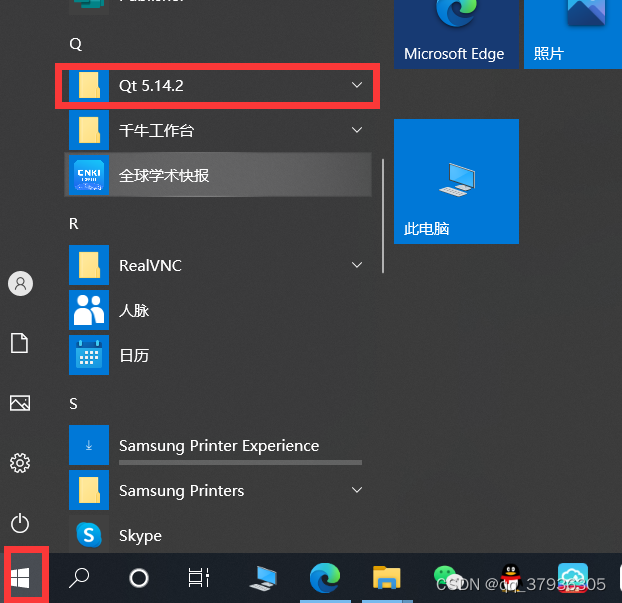Viewport: 622px width, 603px height.
Task: Open 千牛工作台 folder icon
Action: (89, 130)
